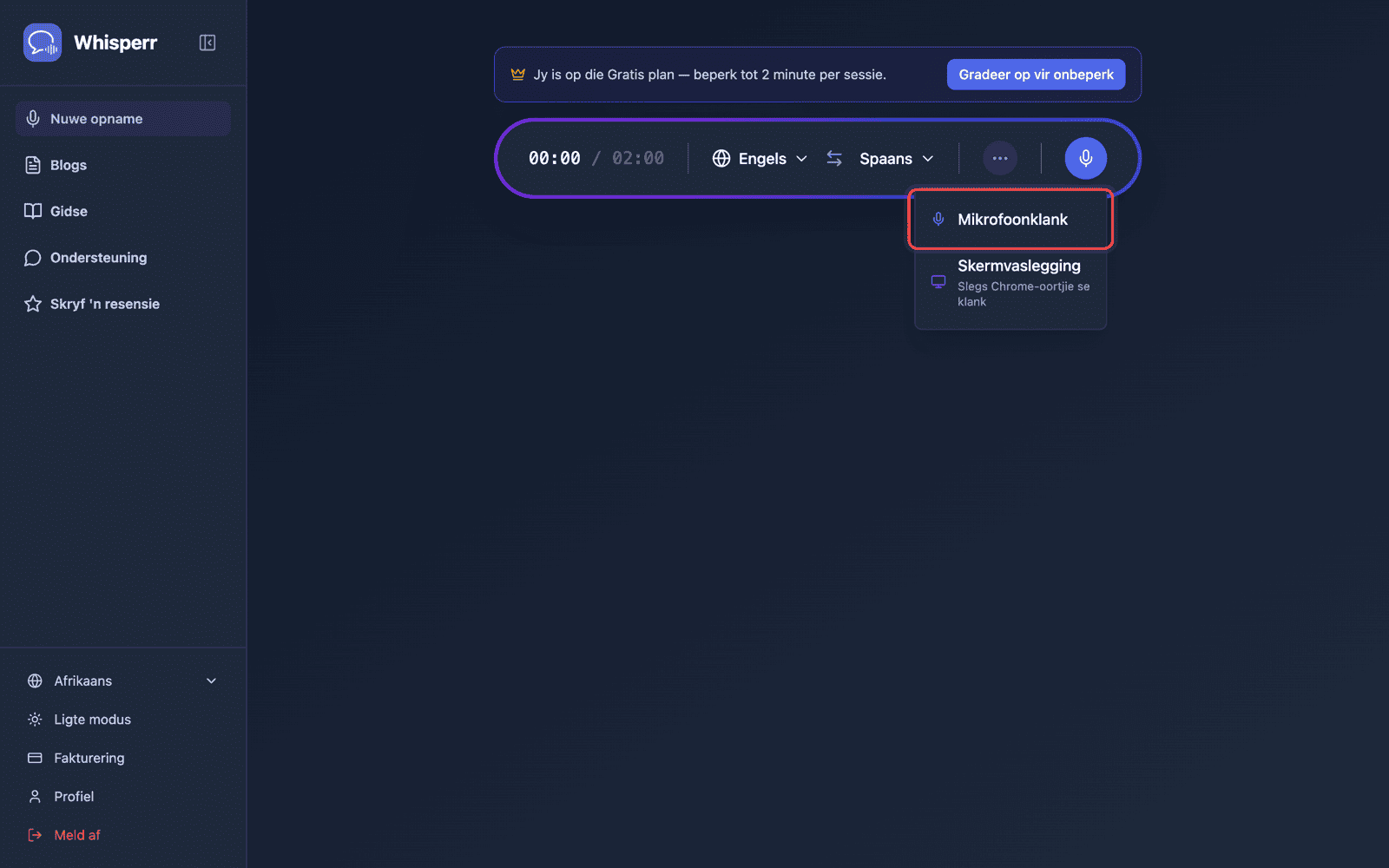Open the Blogs page
Viewport: 1389px width, 868px height.
(x=122, y=165)
